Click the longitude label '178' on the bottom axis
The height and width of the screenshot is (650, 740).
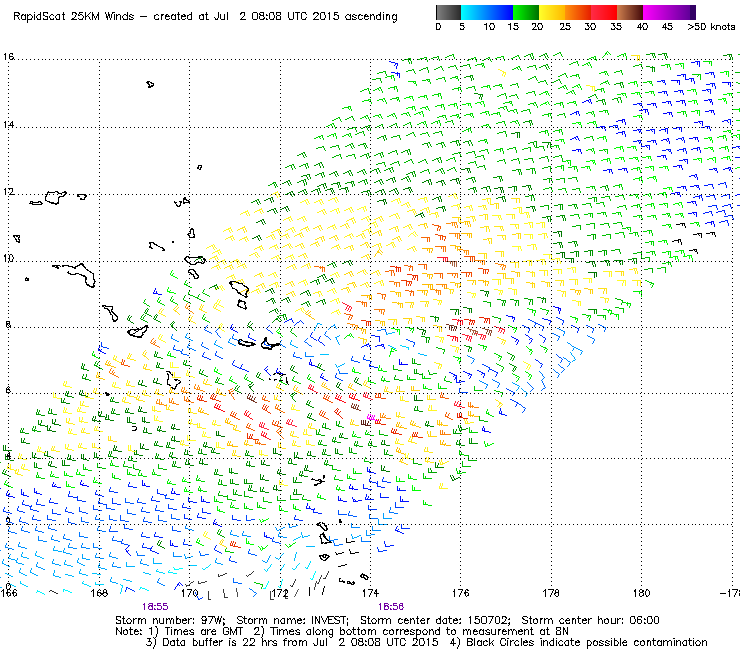[551, 593]
